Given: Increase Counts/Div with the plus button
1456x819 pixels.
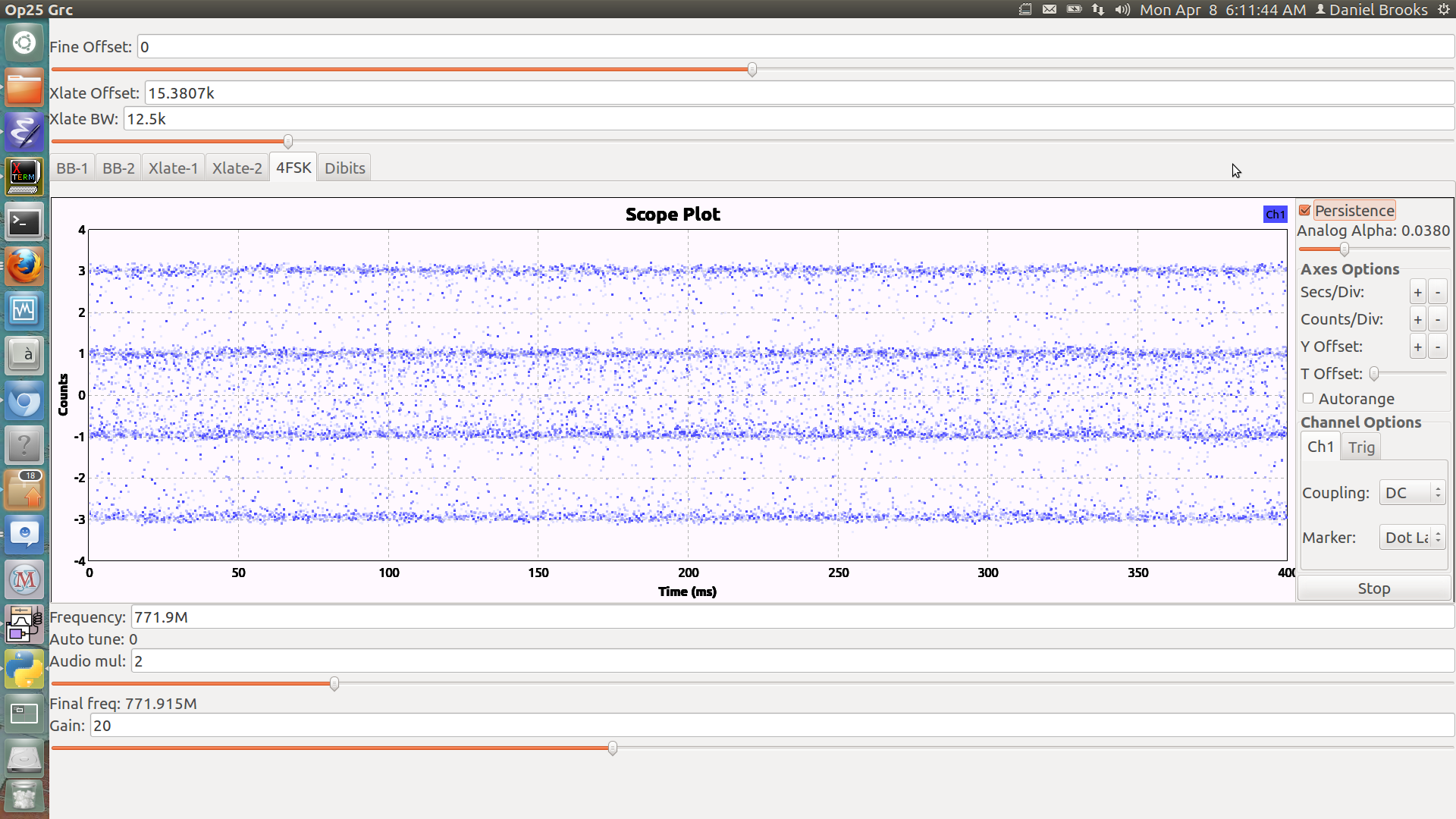Looking at the screenshot, I should point(1417,320).
